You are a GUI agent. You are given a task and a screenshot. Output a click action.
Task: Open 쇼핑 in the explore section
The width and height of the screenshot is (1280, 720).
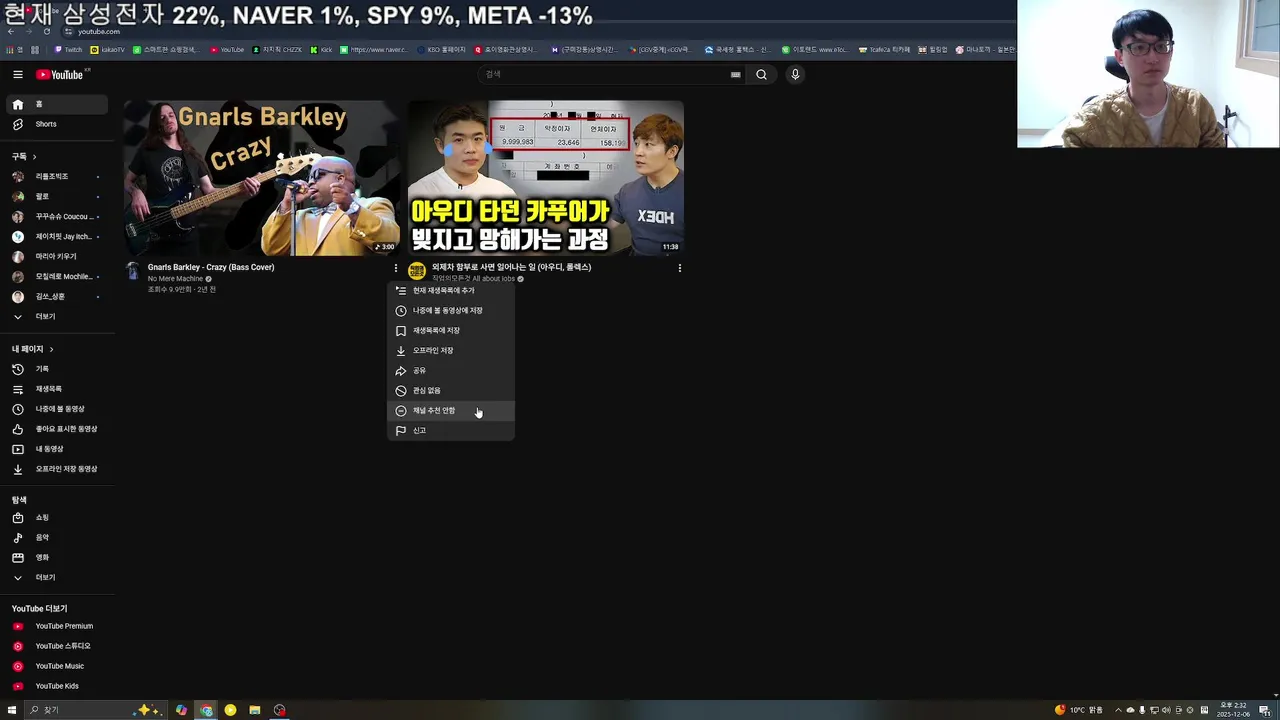pos(56,517)
